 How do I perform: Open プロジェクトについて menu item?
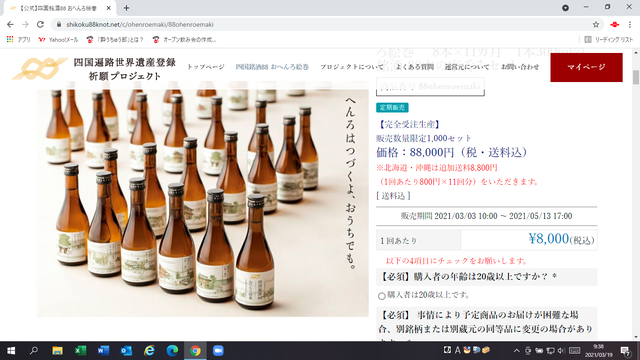(351, 67)
